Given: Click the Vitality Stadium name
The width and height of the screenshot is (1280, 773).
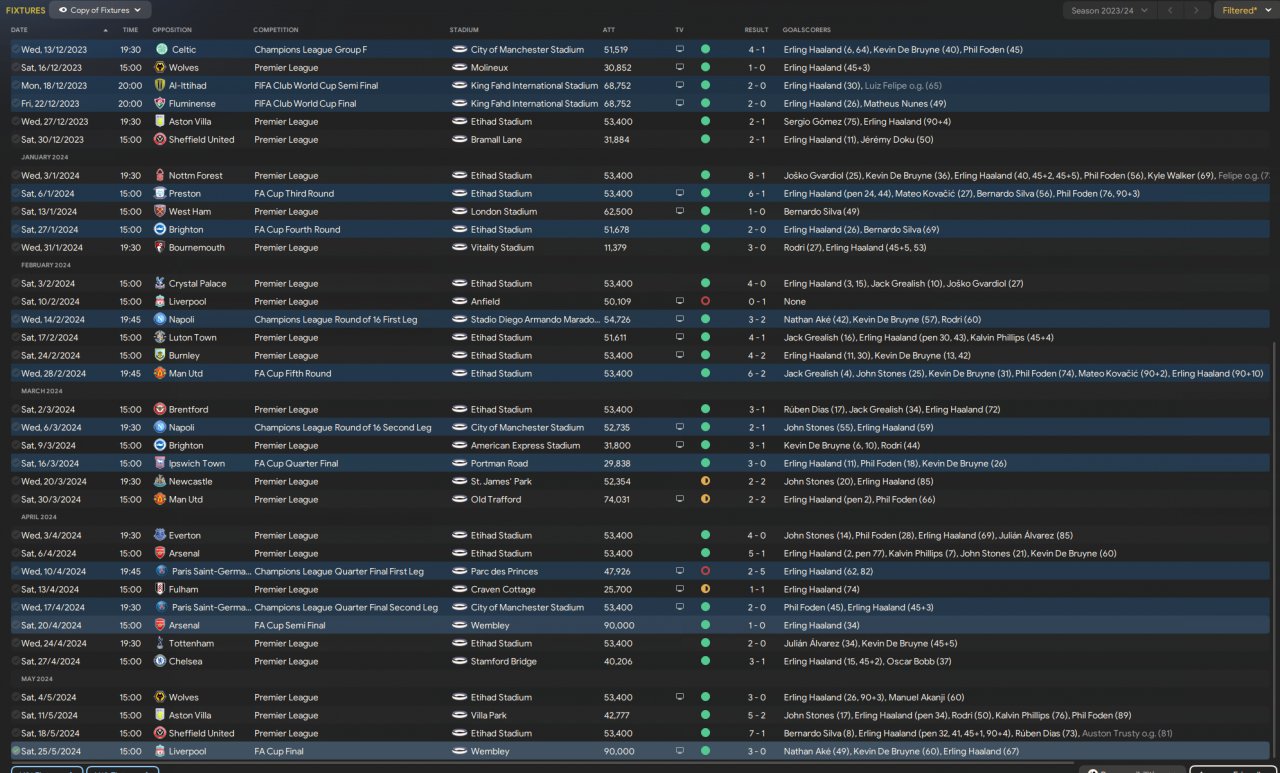Looking at the screenshot, I should click(x=502, y=247).
